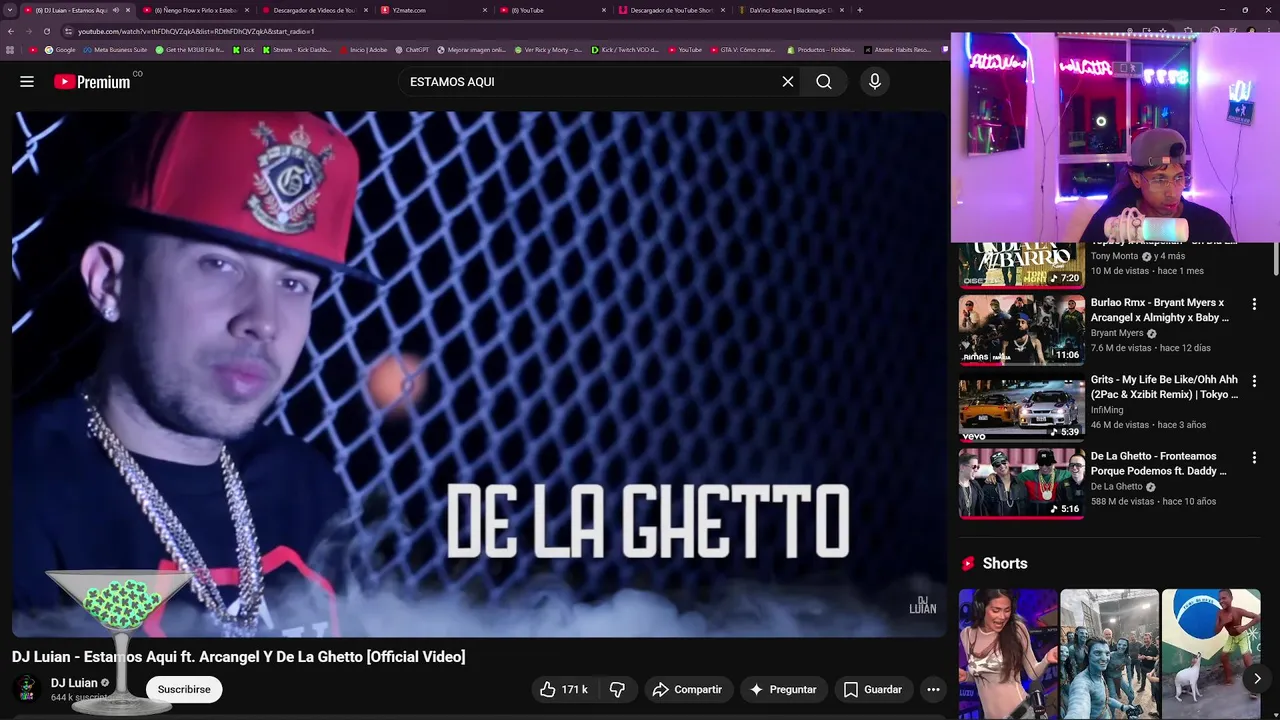Screen dimensions: 1280x720
Task: Open the Get the M3U8 File bookmark
Action: [189, 50]
